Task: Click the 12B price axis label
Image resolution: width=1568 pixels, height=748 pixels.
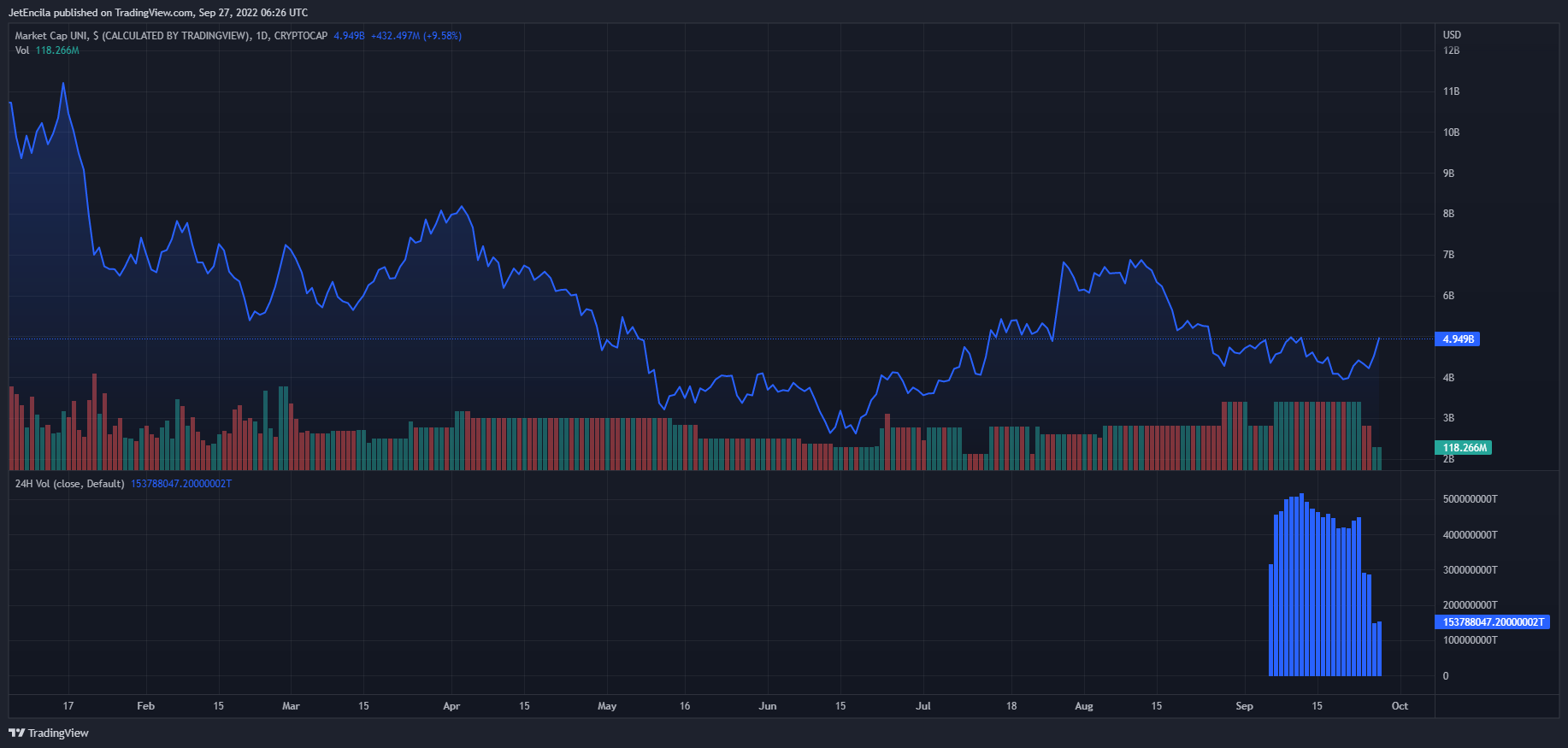Action: tap(1451, 50)
